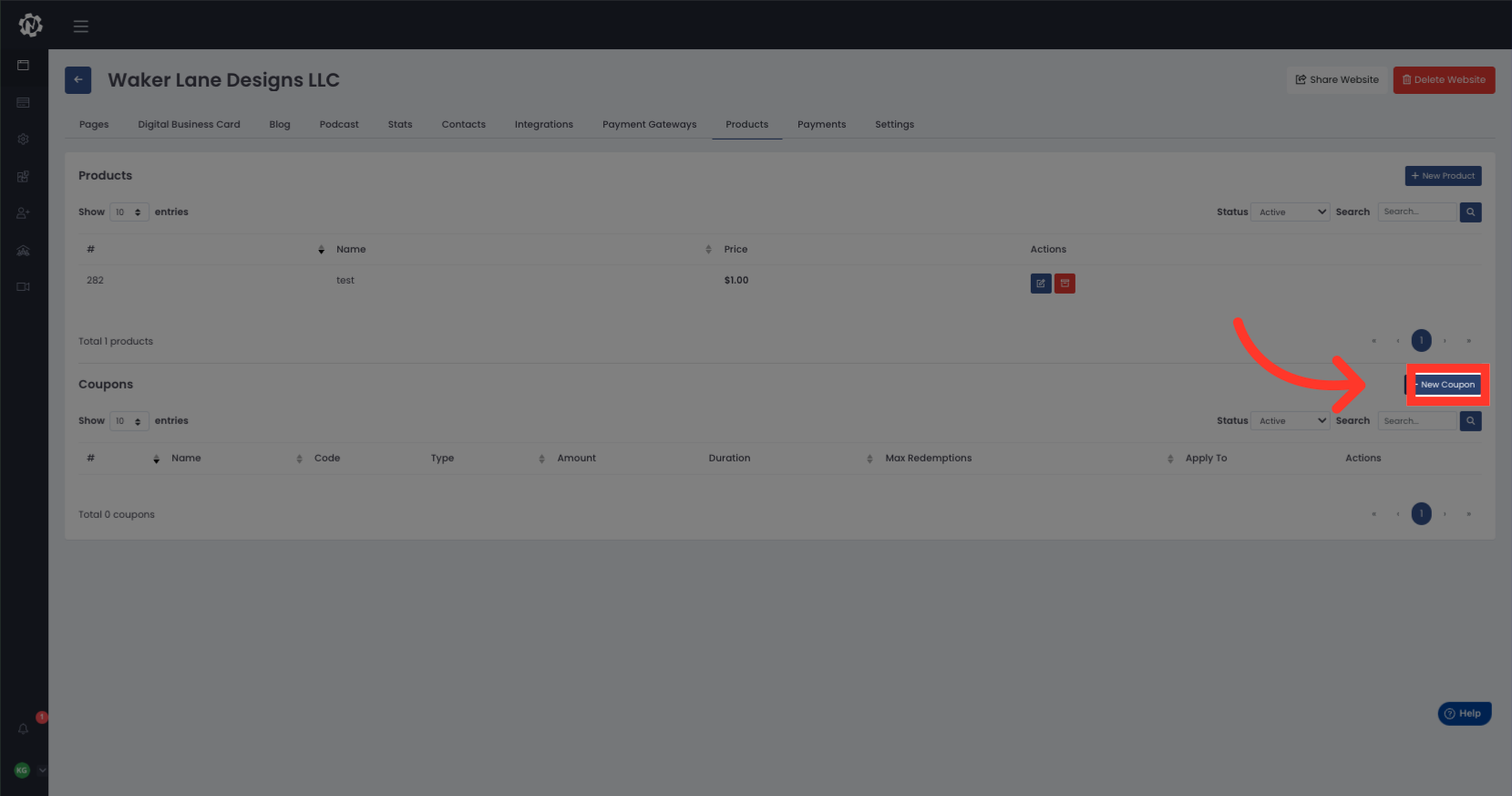Toggle the hamburger menu icon
Screen dimensions: 1512x796
(81, 26)
